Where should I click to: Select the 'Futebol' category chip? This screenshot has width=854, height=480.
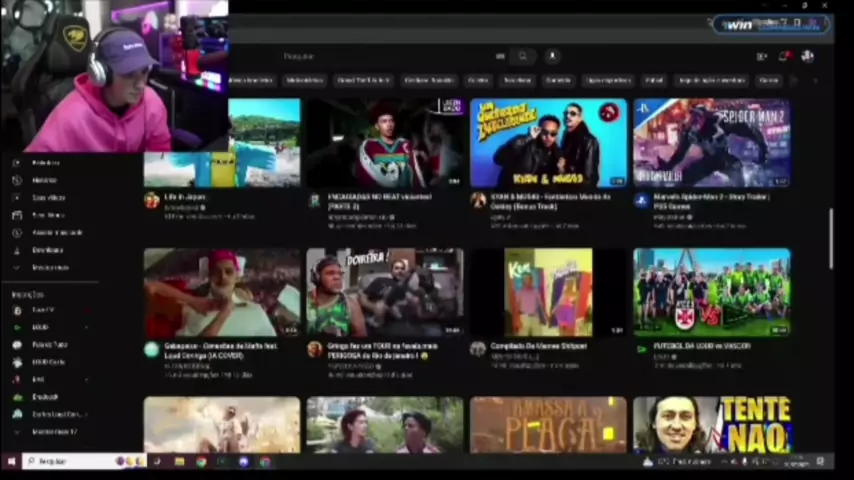(x=654, y=80)
